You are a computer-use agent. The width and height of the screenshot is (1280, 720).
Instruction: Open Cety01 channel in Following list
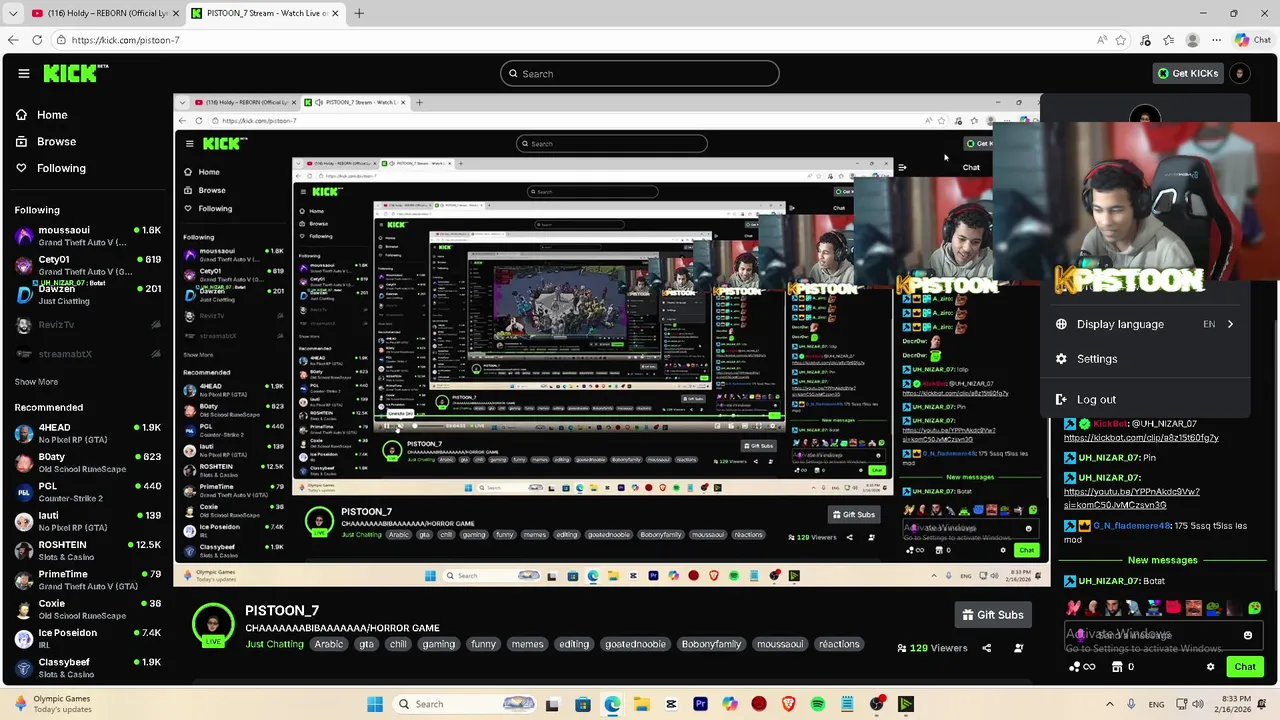pos(86,265)
